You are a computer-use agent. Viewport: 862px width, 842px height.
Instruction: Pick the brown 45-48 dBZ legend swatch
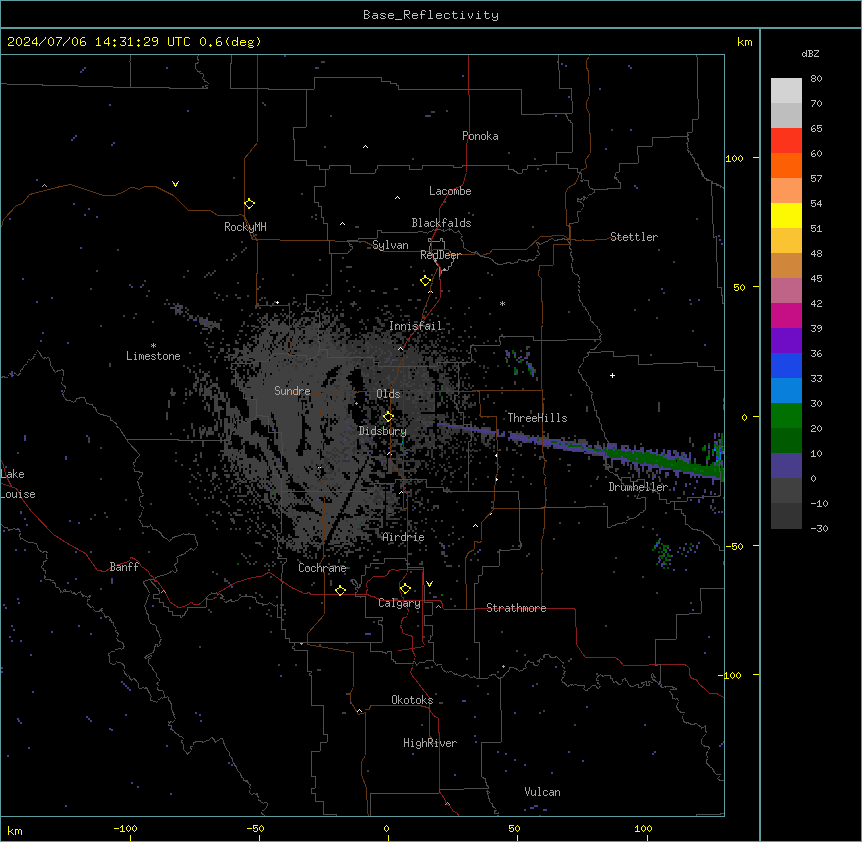786,265
